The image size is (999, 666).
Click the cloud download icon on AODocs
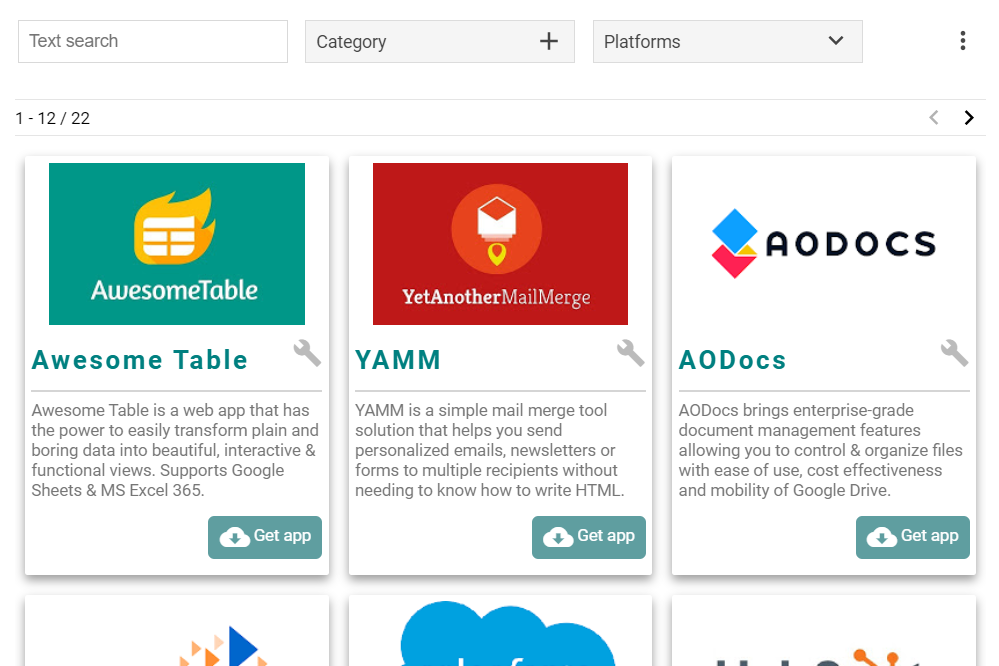click(882, 537)
